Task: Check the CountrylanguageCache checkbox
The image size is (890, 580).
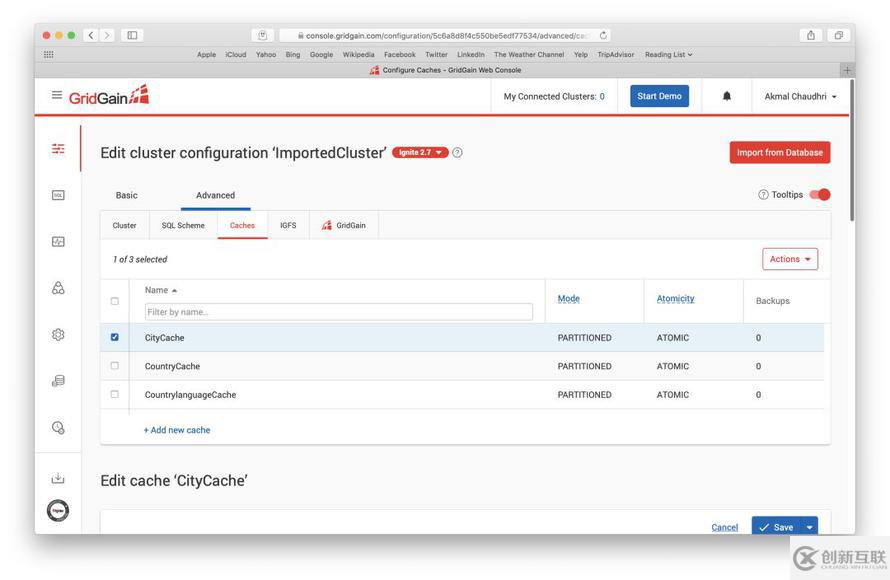Action: coord(115,394)
